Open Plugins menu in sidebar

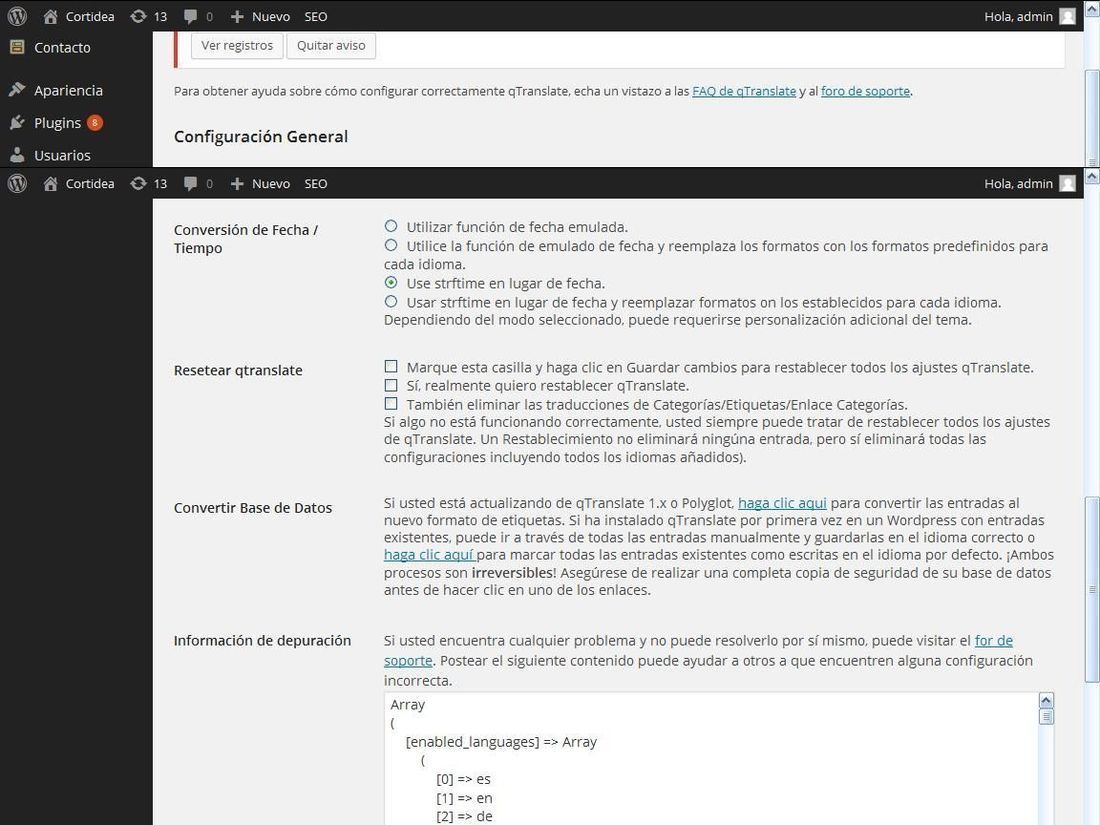(x=58, y=123)
